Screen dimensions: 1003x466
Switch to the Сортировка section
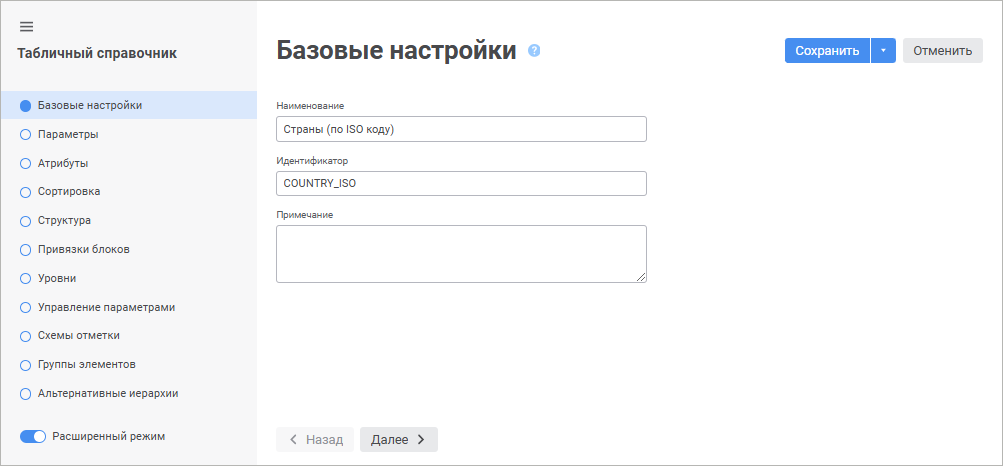68,191
